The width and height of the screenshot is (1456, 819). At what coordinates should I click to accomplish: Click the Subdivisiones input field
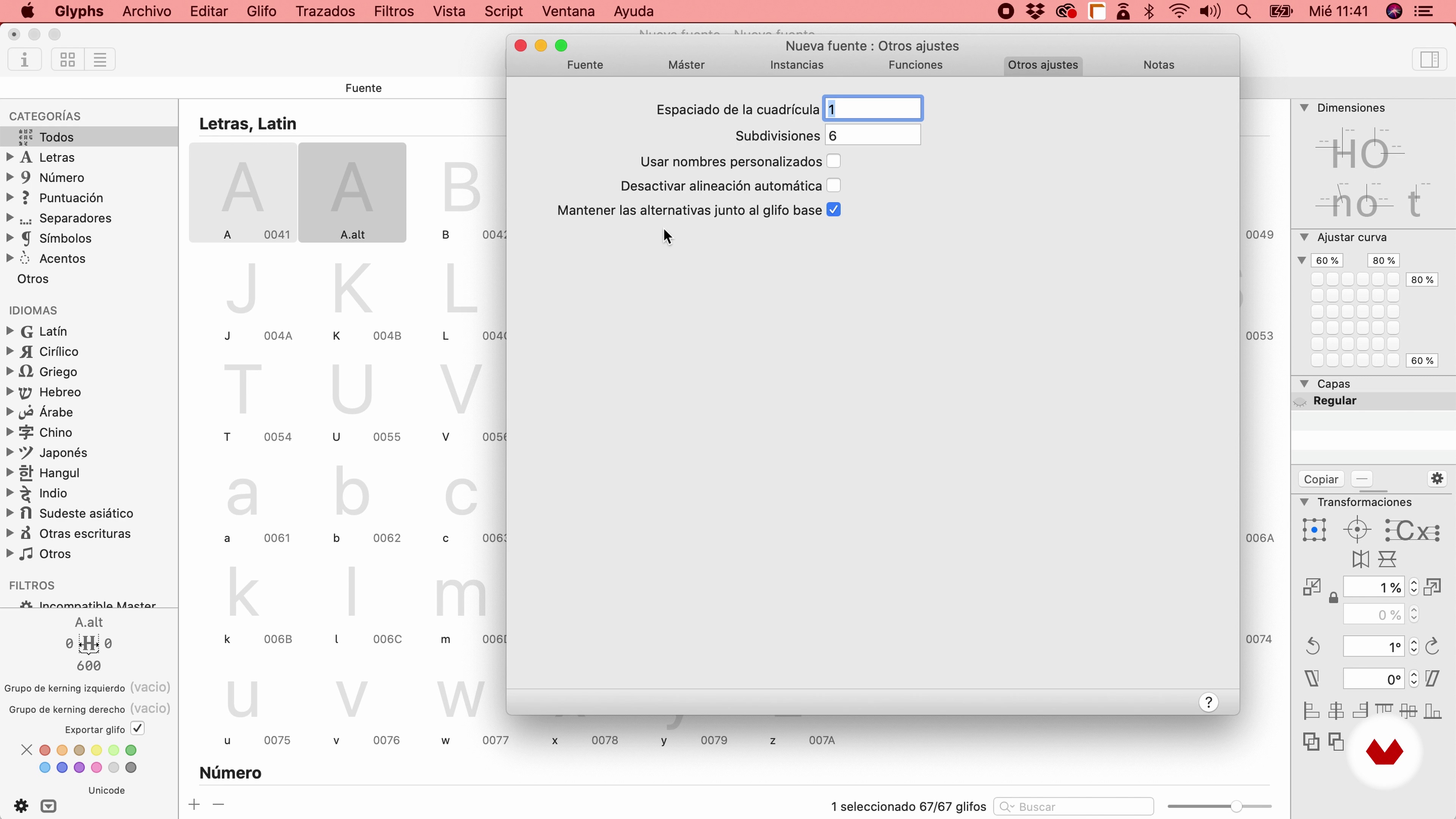(x=872, y=136)
